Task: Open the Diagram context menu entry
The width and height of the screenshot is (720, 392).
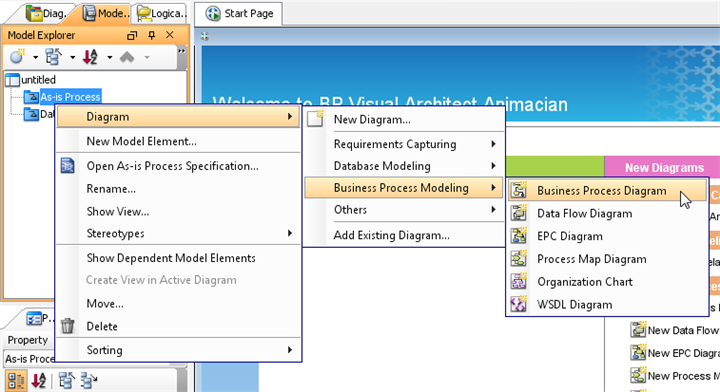Action: click(x=178, y=117)
